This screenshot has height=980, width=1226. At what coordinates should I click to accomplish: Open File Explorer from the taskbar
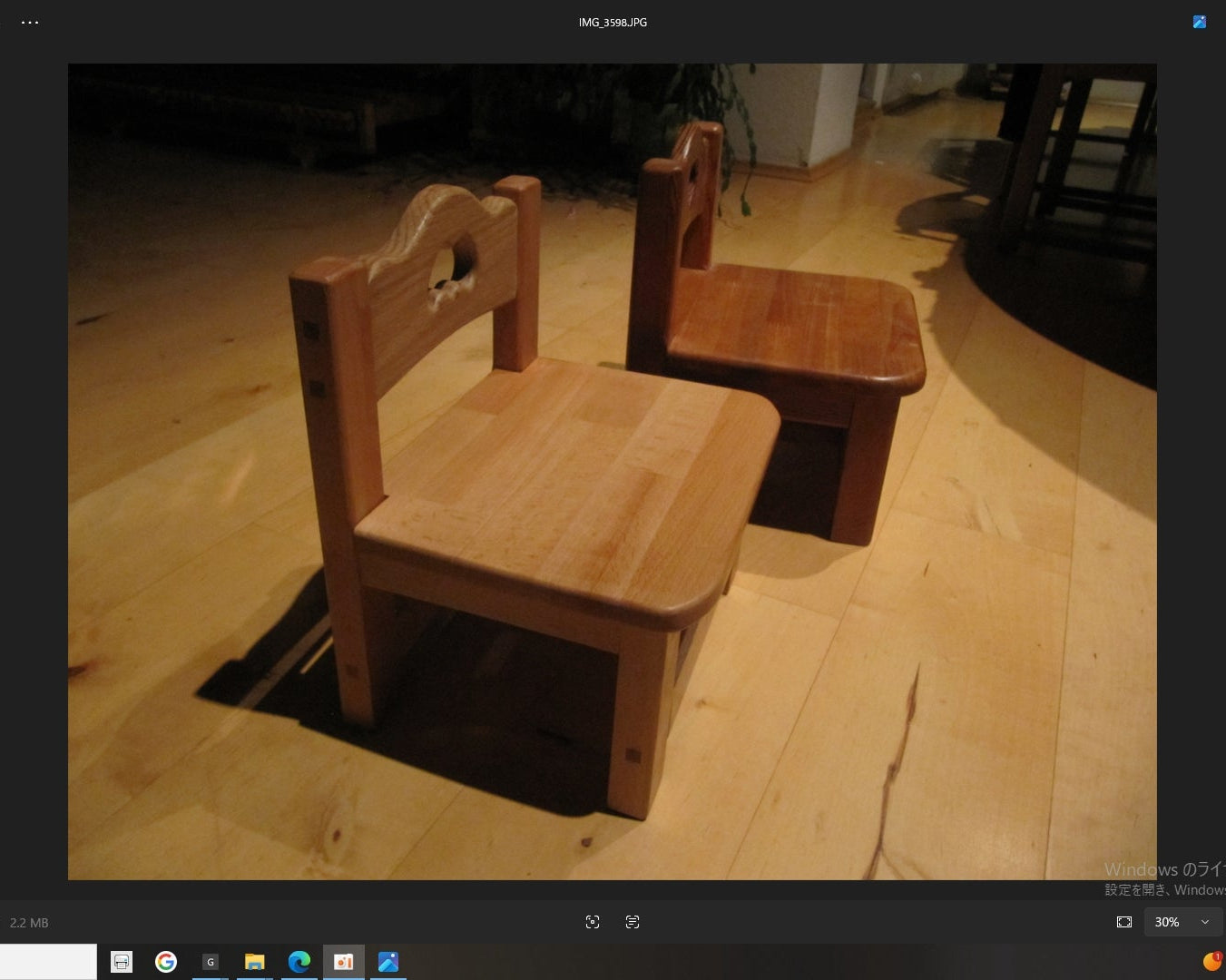pyautogui.click(x=254, y=962)
